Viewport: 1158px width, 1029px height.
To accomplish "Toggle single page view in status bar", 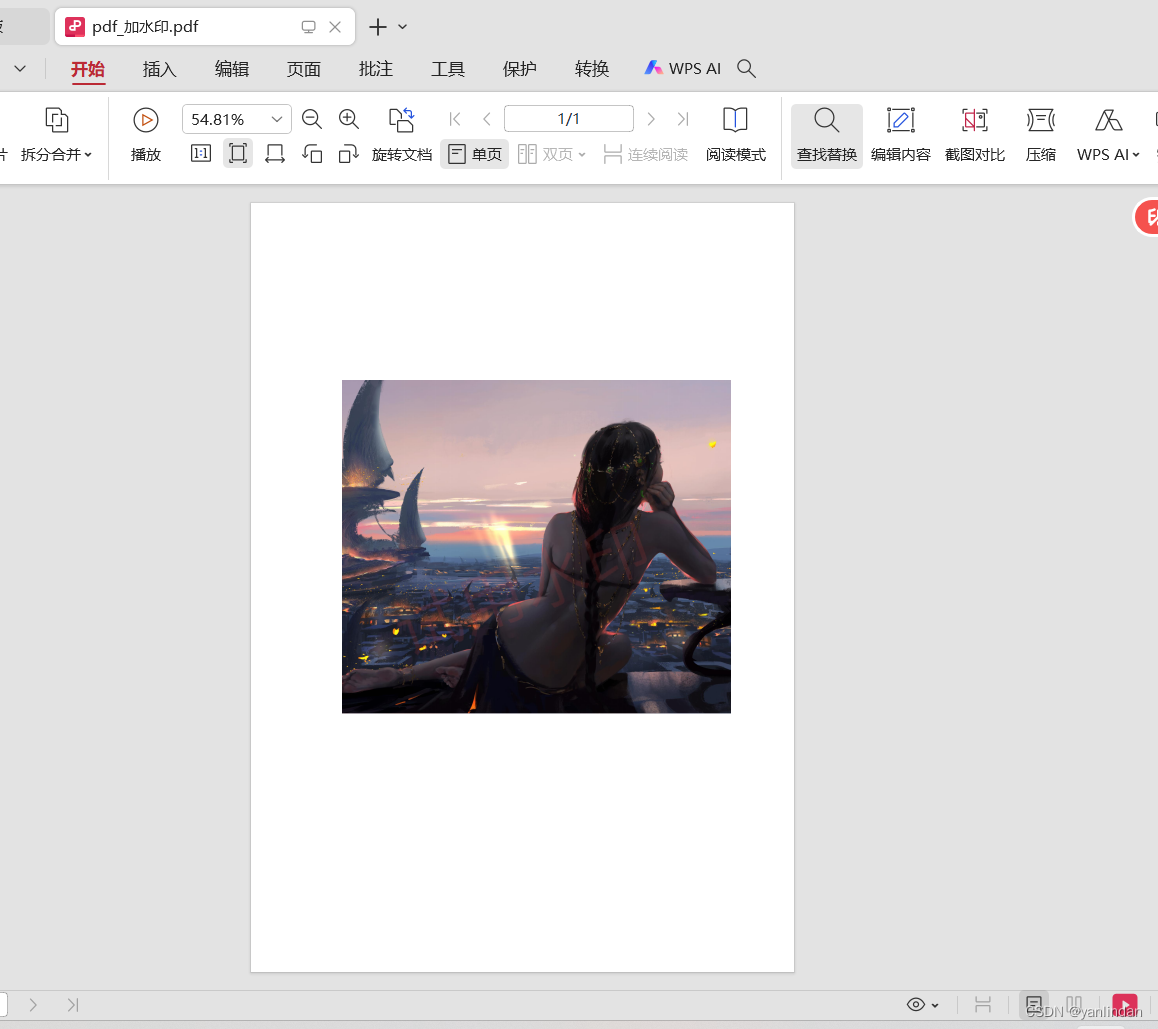I will 1034,1005.
